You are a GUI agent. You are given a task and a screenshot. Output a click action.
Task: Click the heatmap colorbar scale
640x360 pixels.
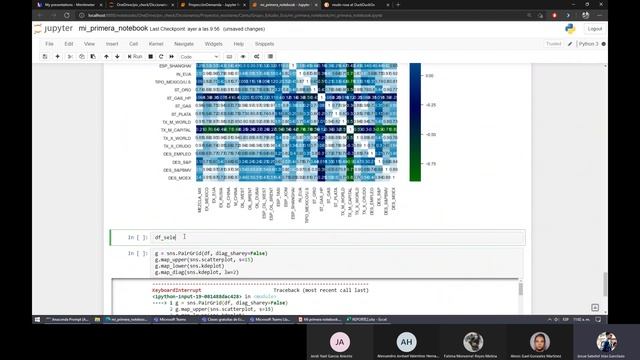coord(415,122)
